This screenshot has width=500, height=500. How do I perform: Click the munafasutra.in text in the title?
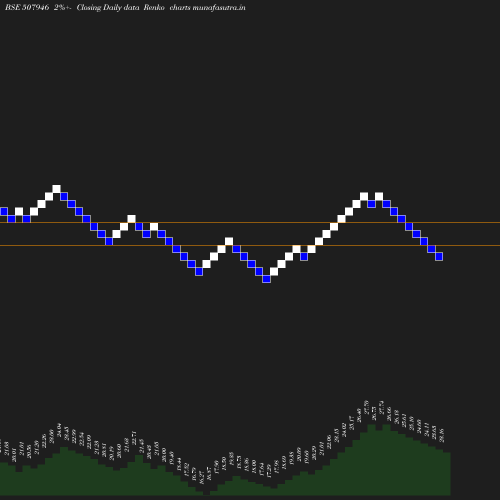[x=219, y=7]
